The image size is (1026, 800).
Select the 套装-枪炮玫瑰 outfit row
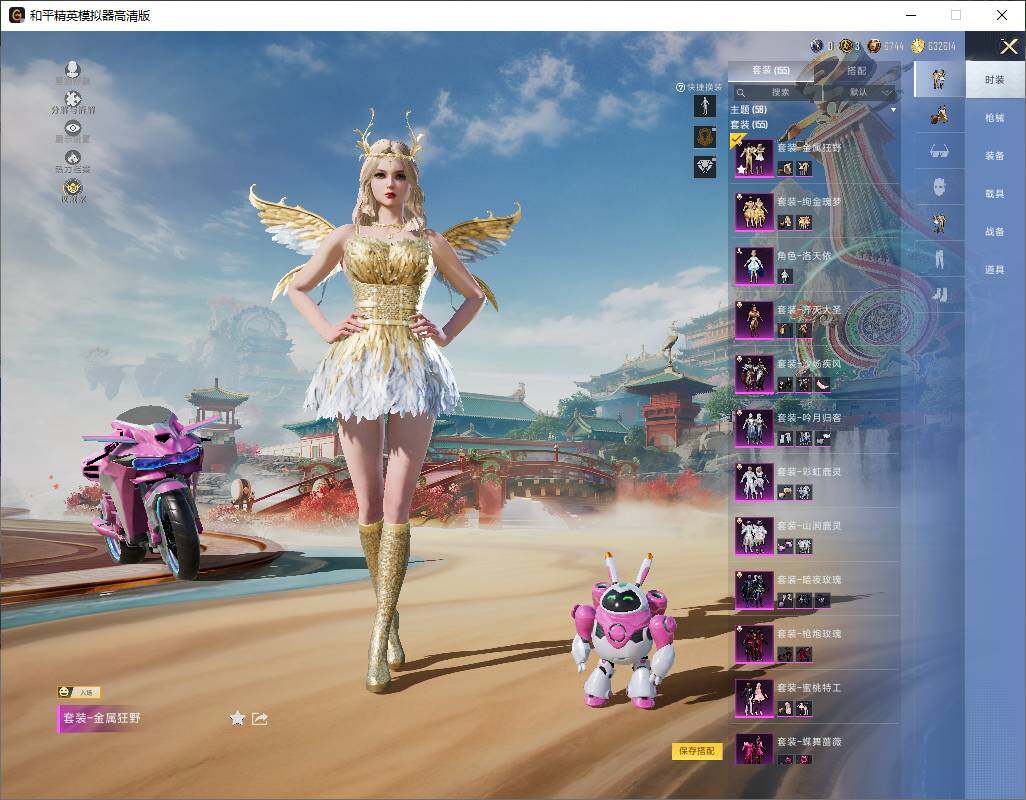pyautogui.click(x=814, y=644)
